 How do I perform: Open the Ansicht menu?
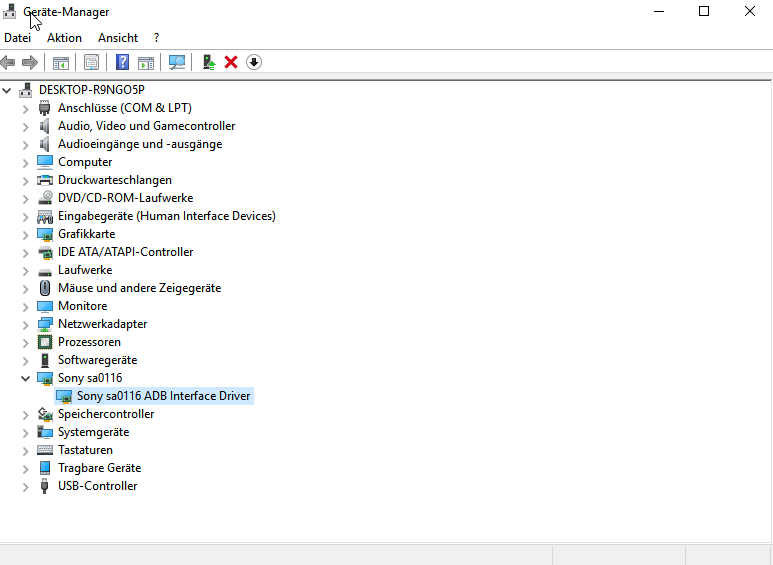pyautogui.click(x=118, y=38)
